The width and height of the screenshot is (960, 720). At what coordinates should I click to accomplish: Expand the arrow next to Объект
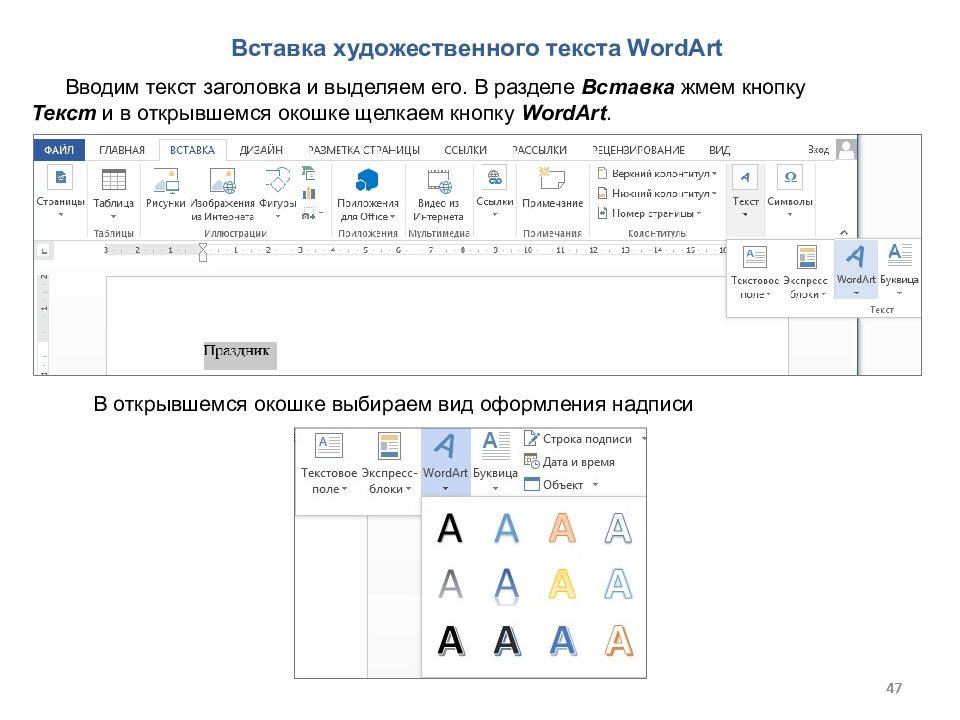(595, 485)
